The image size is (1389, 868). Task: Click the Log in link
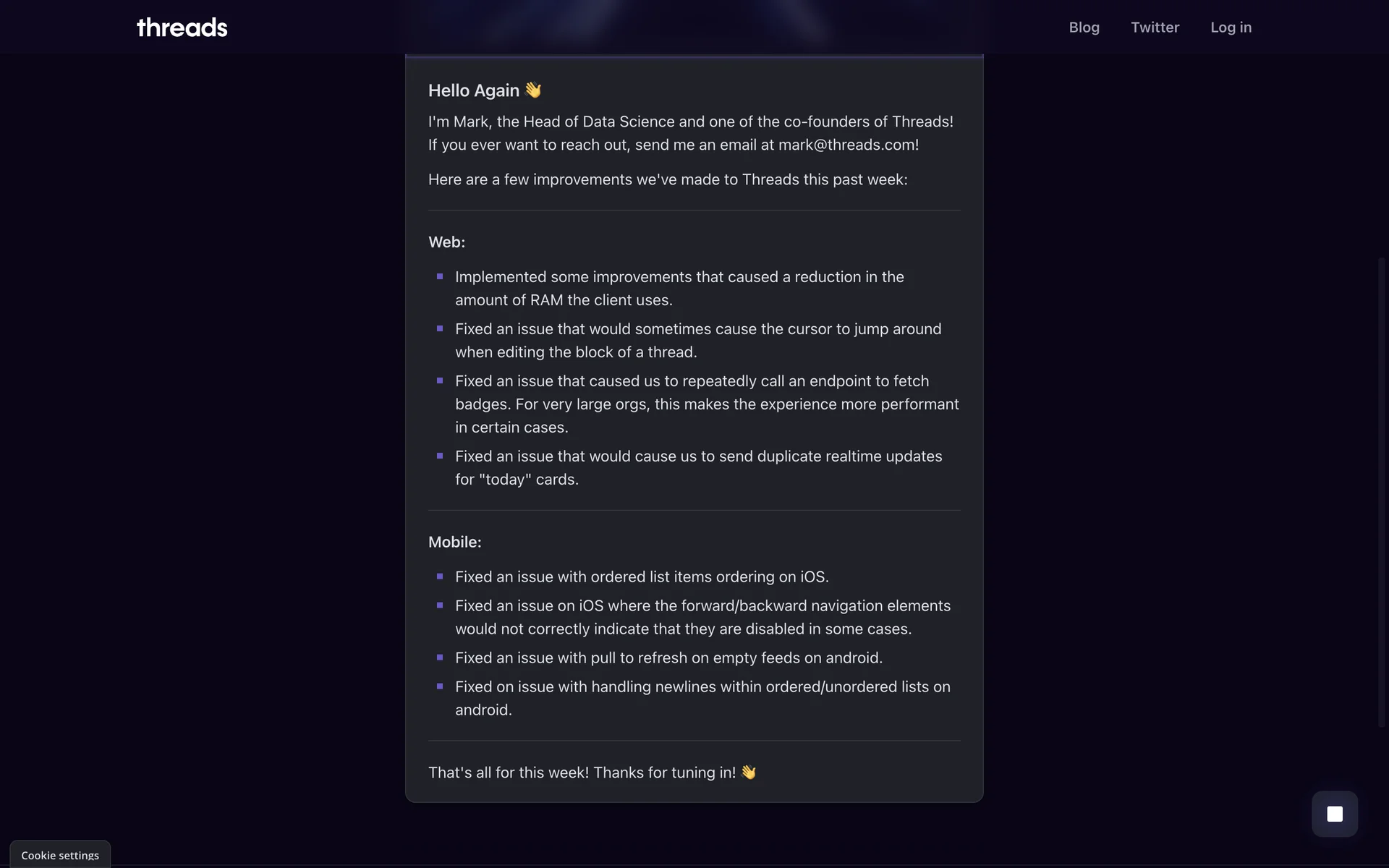[1231, 27]
